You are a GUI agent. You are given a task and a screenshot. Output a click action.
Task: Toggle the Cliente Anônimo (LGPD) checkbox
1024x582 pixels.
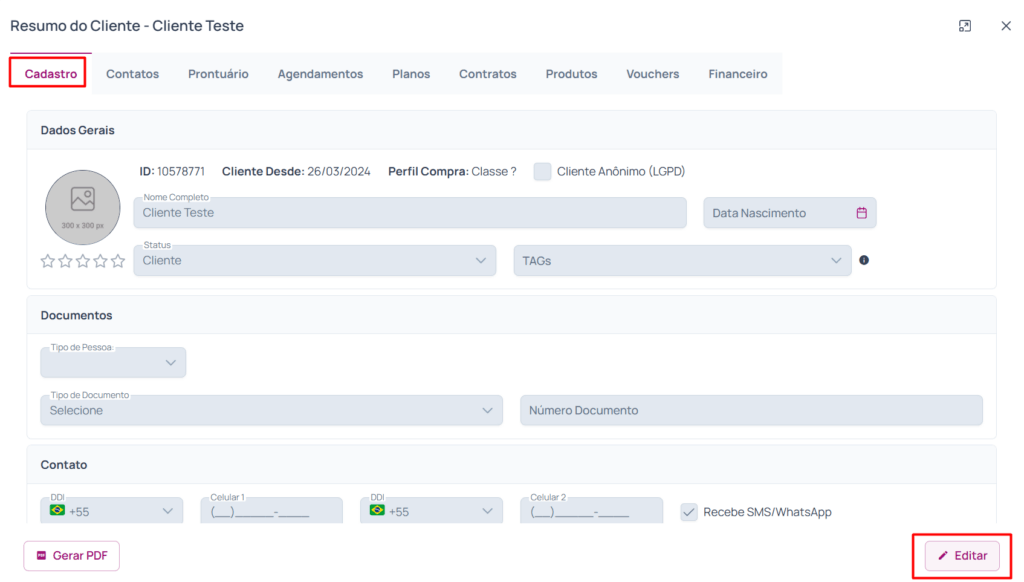coord(542,171)
